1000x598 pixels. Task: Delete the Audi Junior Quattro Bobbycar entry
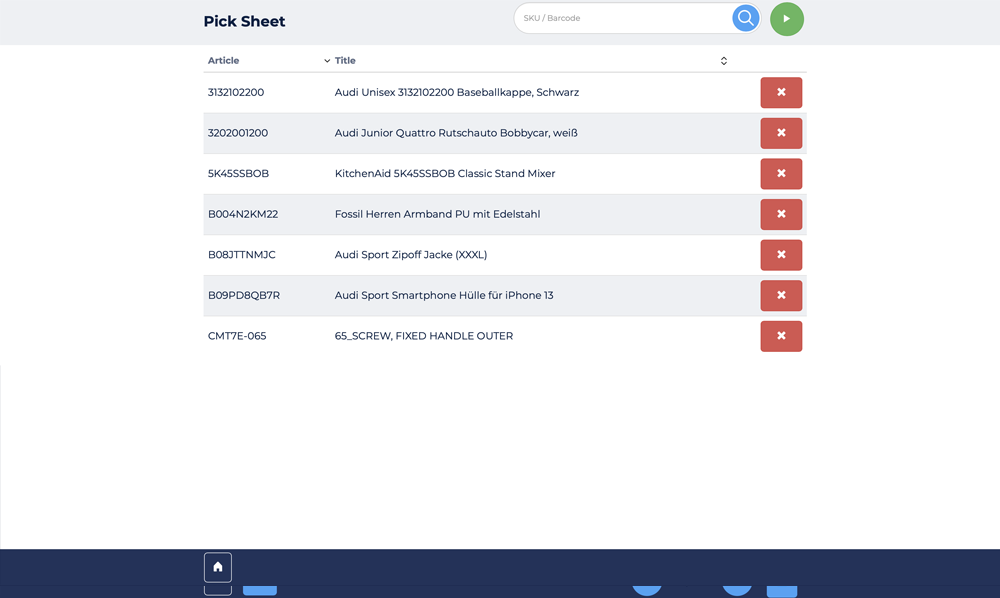(x=781, y=133)
